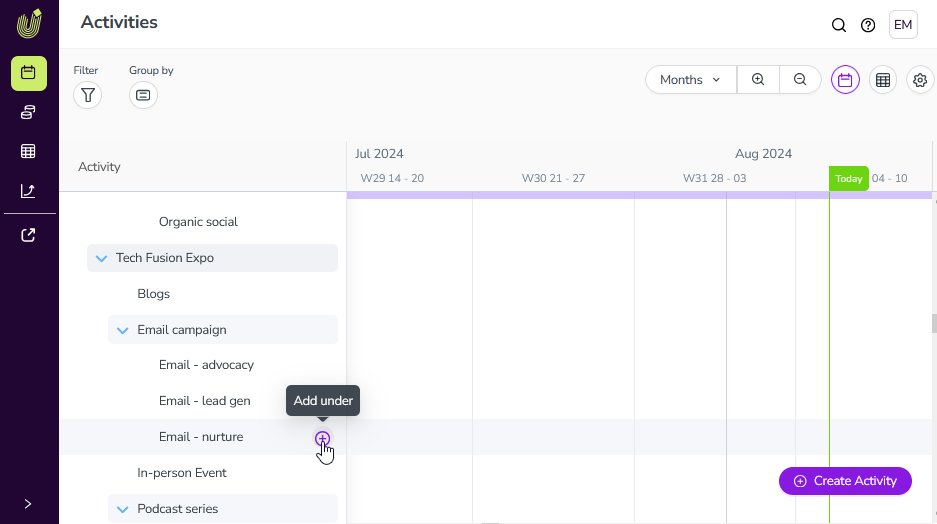This screenshot has height=524, width=937.
Task: Switch to calendar timeline view
Action: click(x=845, y=80)
